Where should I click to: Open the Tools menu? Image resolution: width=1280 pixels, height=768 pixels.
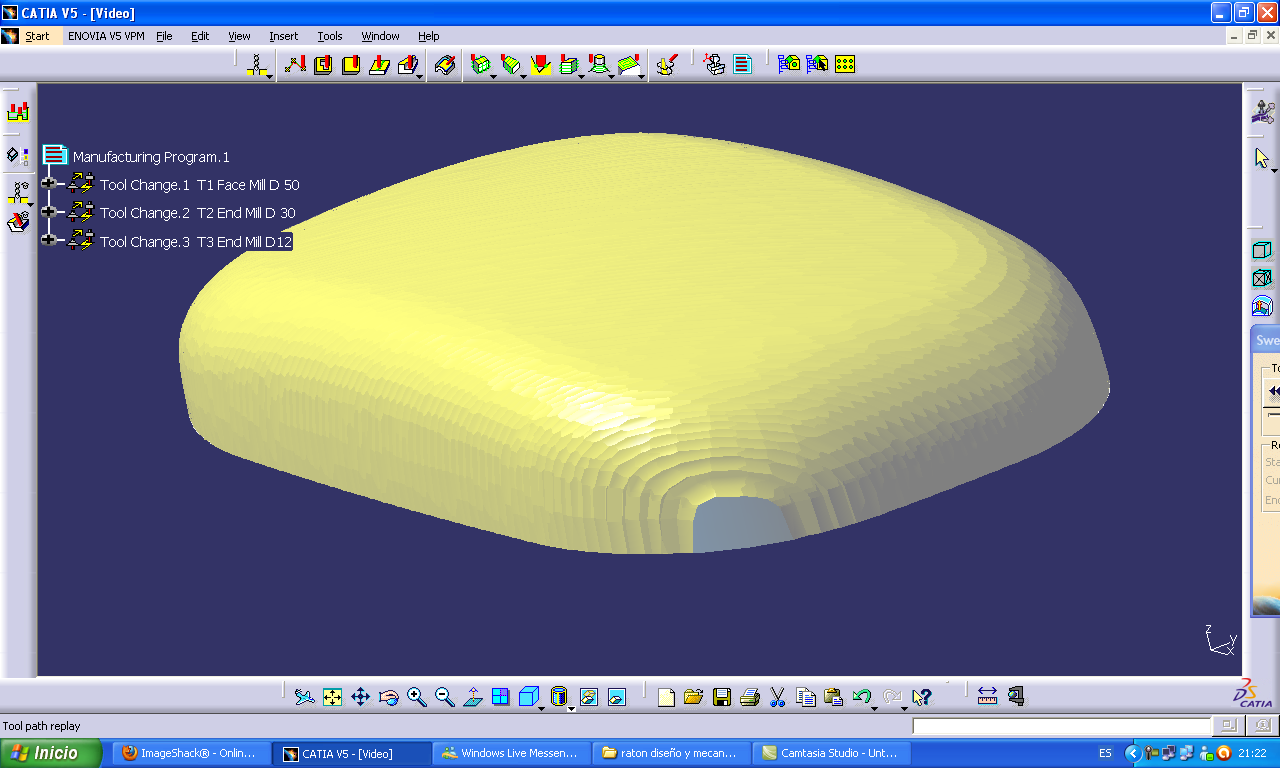330,36
